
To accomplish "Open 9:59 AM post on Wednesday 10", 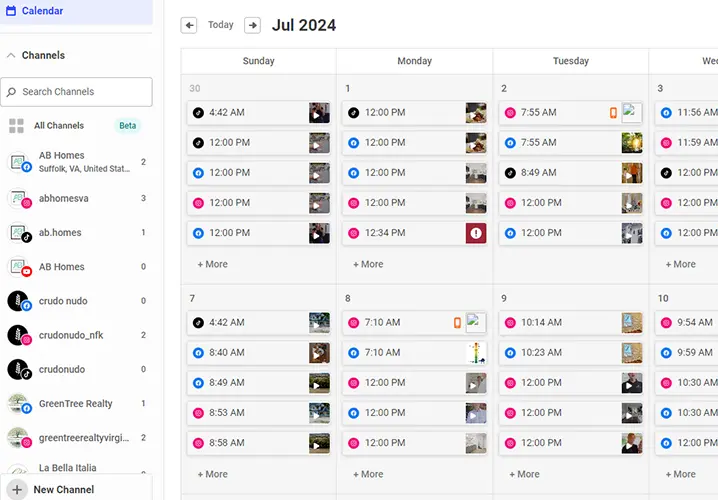I will coord(686,353).
